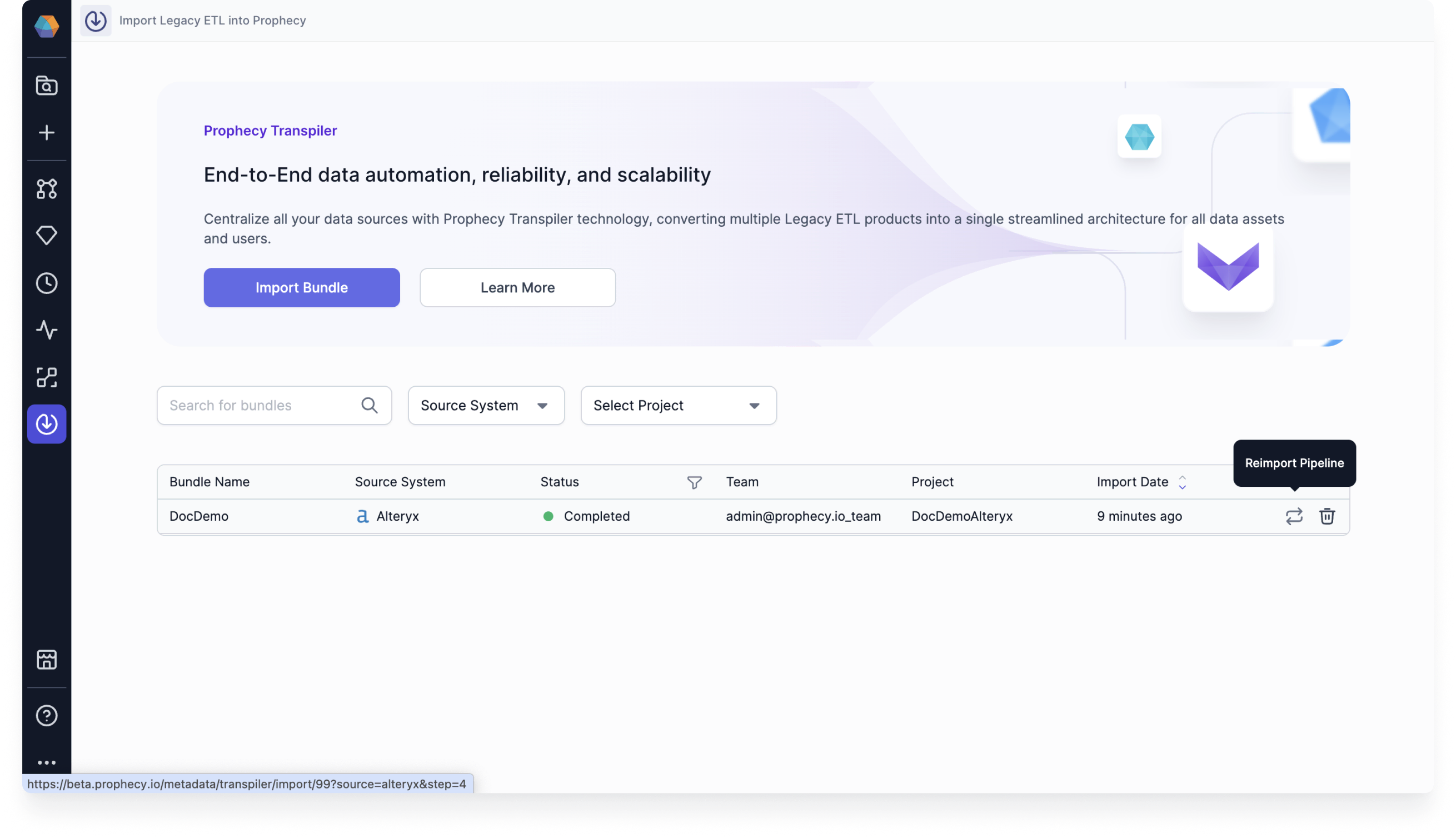The image size is (1456, 838).
Task: Open the gem (diamond) sidebar icon
Action: pyautogui.click(x=47, y=235)
